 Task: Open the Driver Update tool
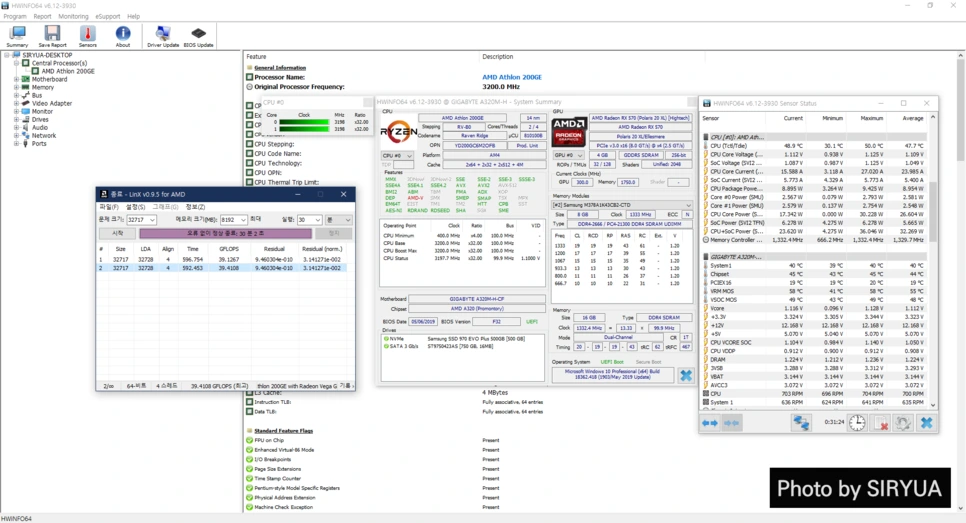[x=163, y=36]
